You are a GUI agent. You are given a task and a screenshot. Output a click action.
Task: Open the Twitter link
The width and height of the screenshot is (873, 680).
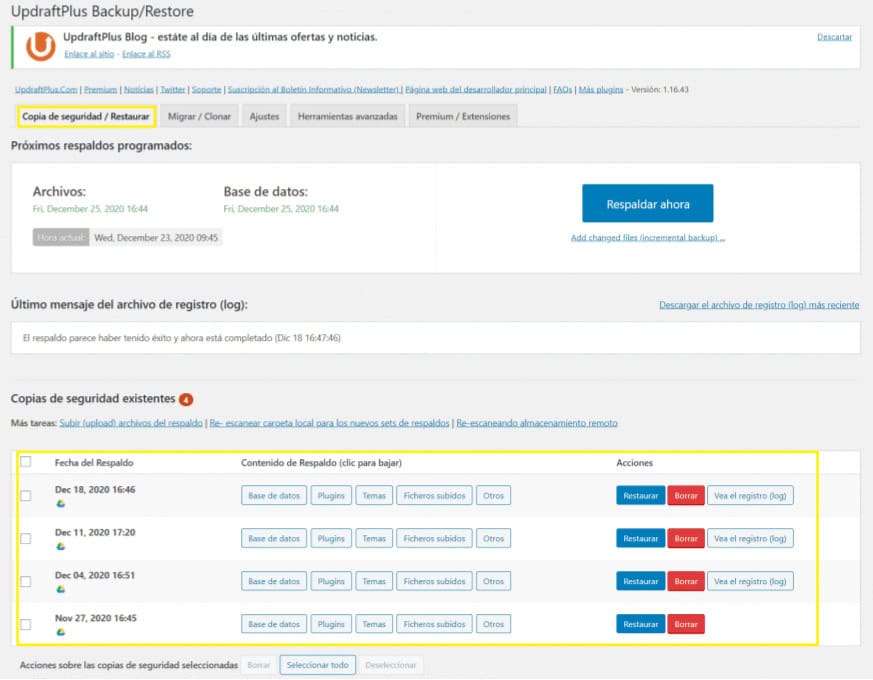point(173,90)
